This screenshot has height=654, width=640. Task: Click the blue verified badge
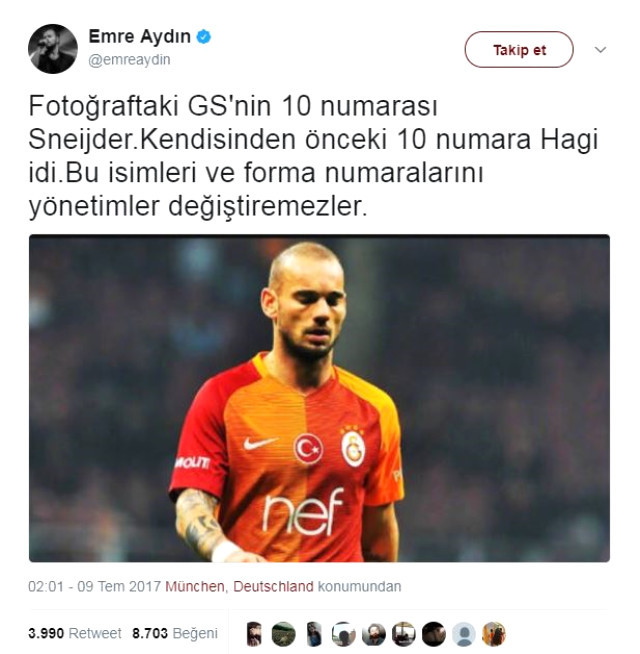point(204,37)
